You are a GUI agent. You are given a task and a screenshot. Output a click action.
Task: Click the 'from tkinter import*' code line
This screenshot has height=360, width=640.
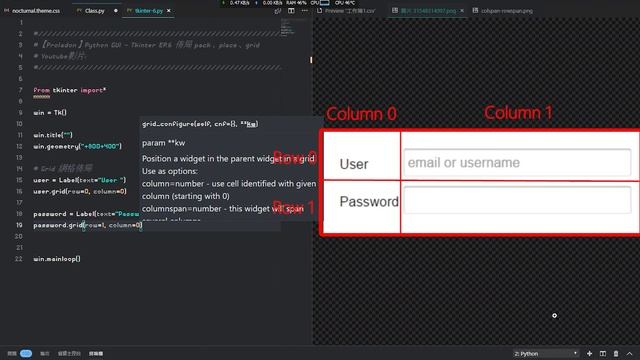70,90
